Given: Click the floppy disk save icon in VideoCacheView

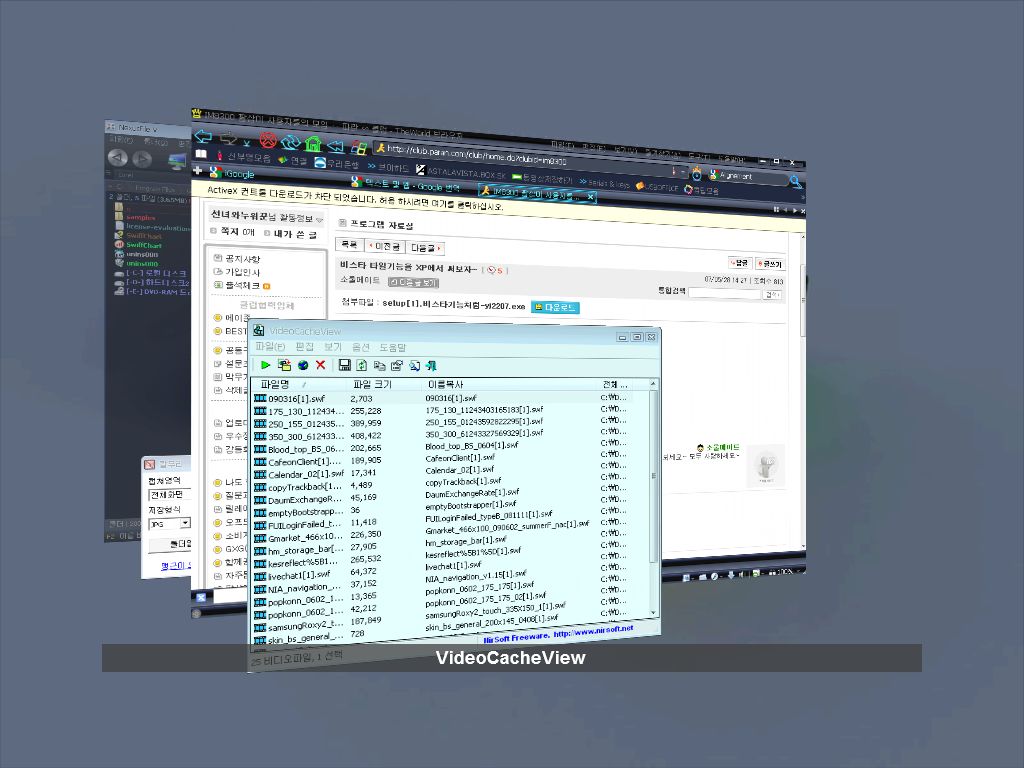Looking at the screenshot, I should [345, 365].
